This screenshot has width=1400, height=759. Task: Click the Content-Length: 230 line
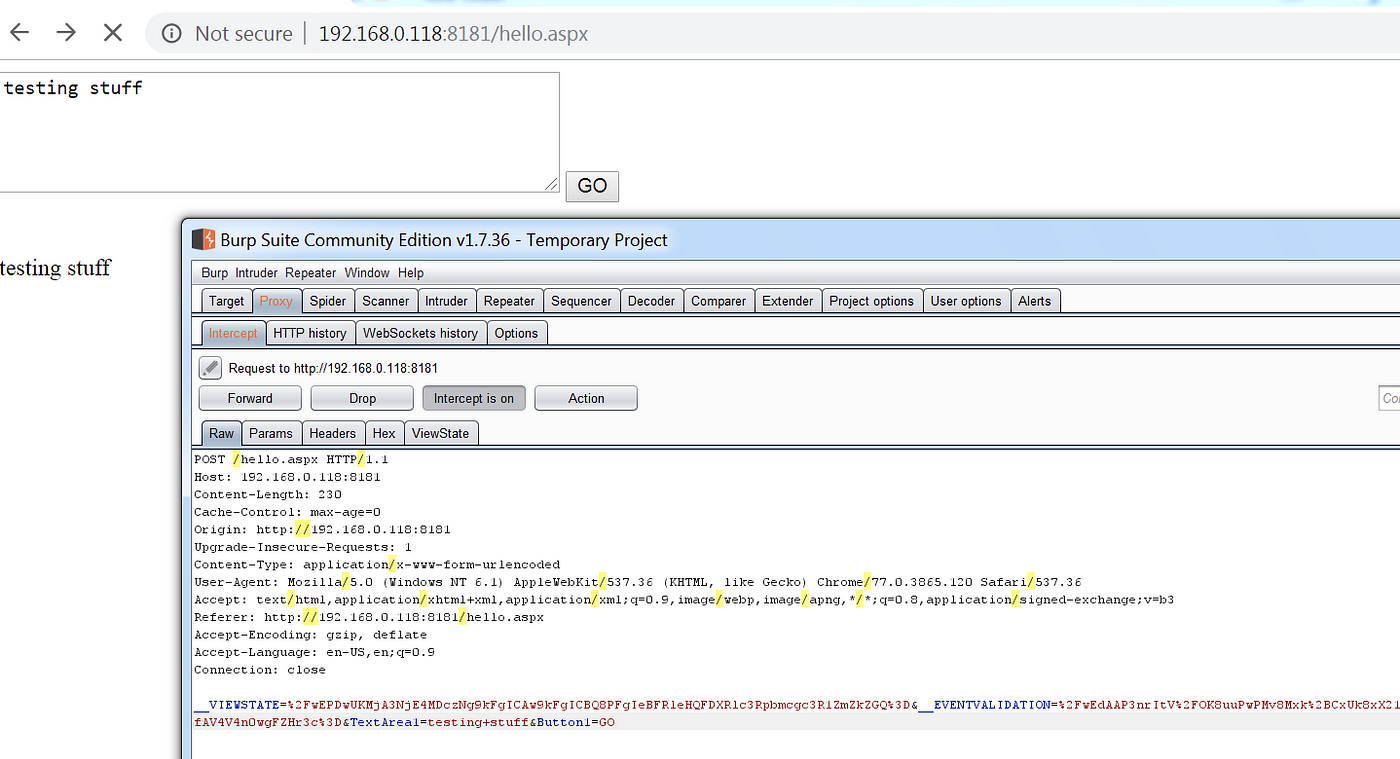click(268, 495)
